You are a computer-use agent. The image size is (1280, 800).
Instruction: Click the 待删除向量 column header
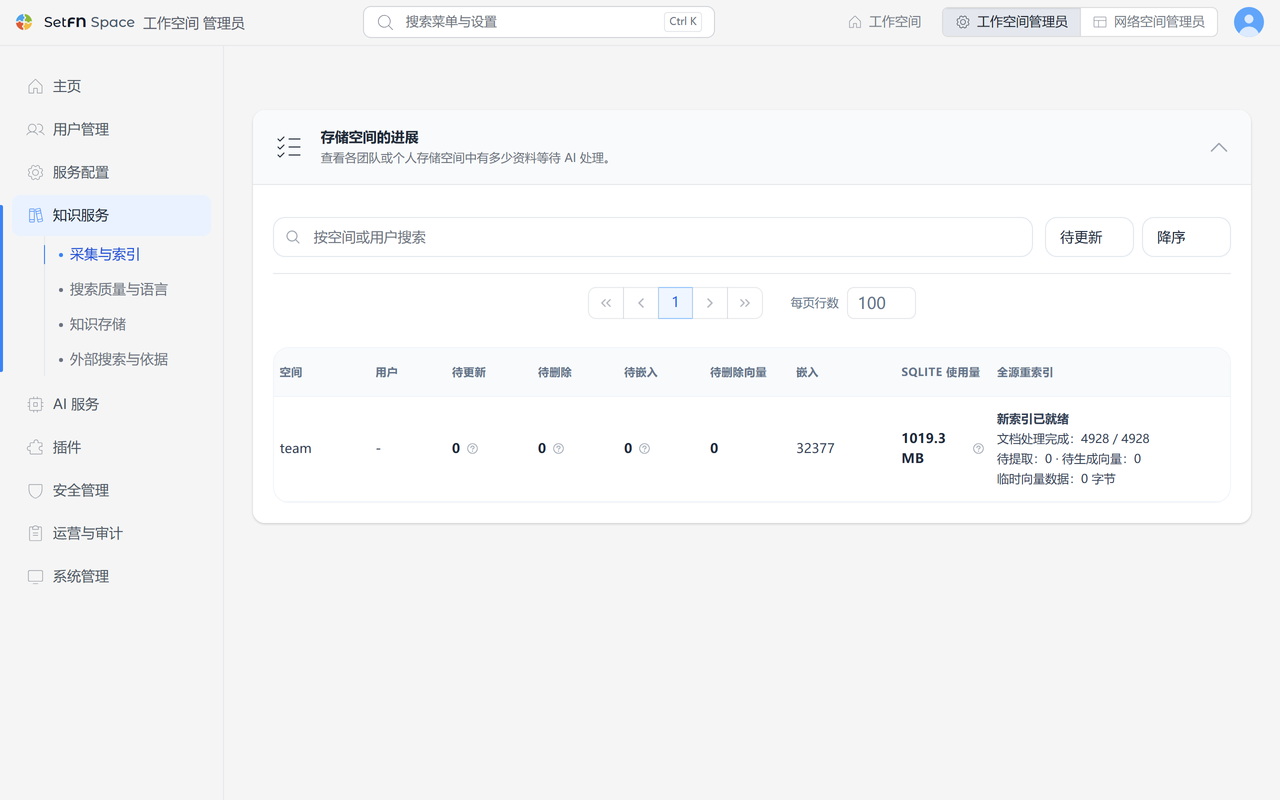pyautogui.click(x=738, y=372)
